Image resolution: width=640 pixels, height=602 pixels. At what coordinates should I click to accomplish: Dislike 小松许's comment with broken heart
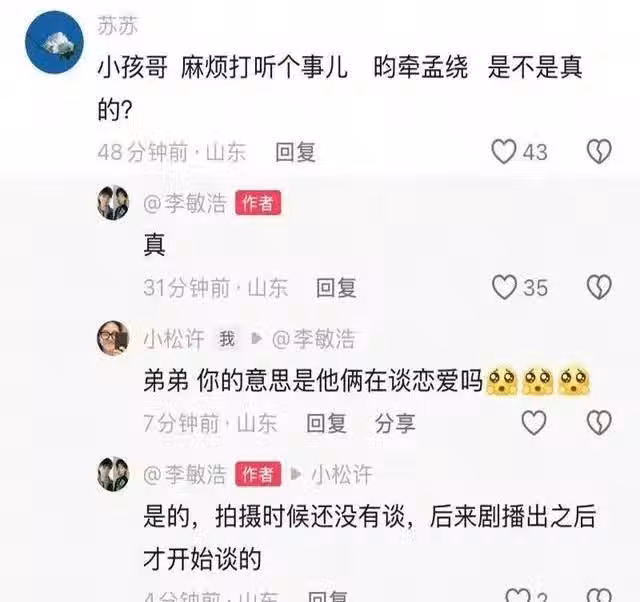(599, 423)
